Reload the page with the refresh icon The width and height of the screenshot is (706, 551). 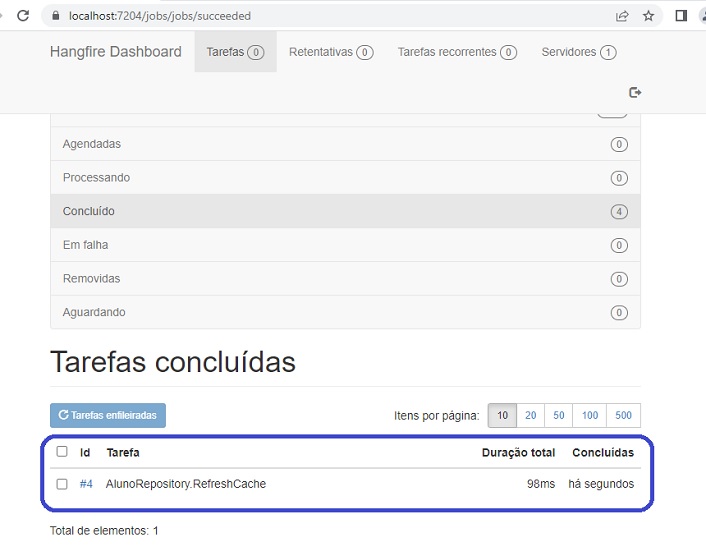tap(23, 16)
